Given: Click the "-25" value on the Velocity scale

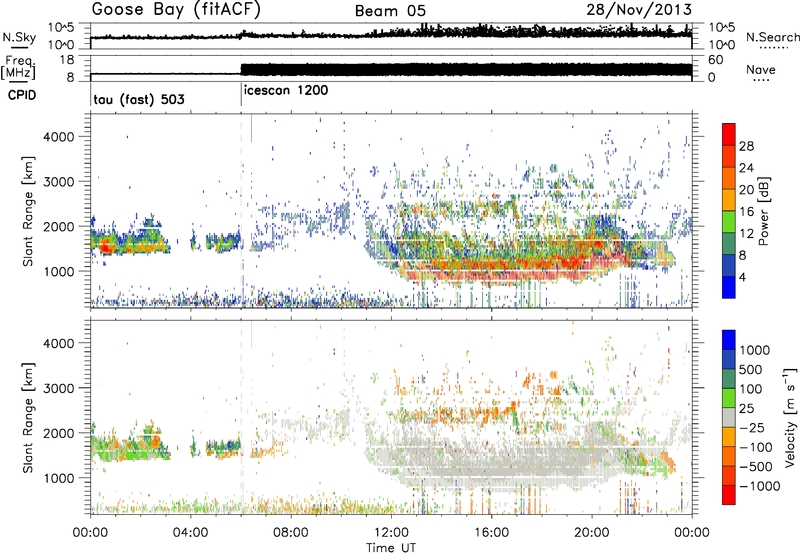Looking at the screenshot, I should tap(751, 428).
